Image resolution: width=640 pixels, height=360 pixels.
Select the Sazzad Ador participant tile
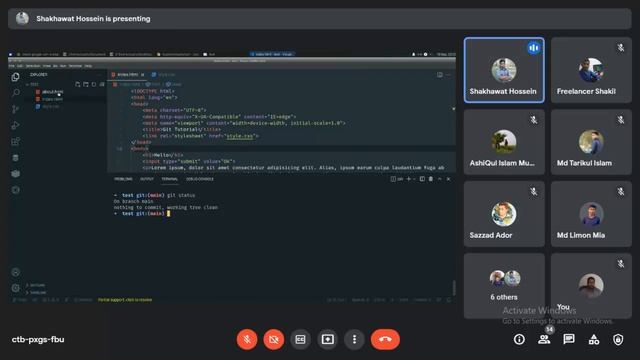point(504,214)
